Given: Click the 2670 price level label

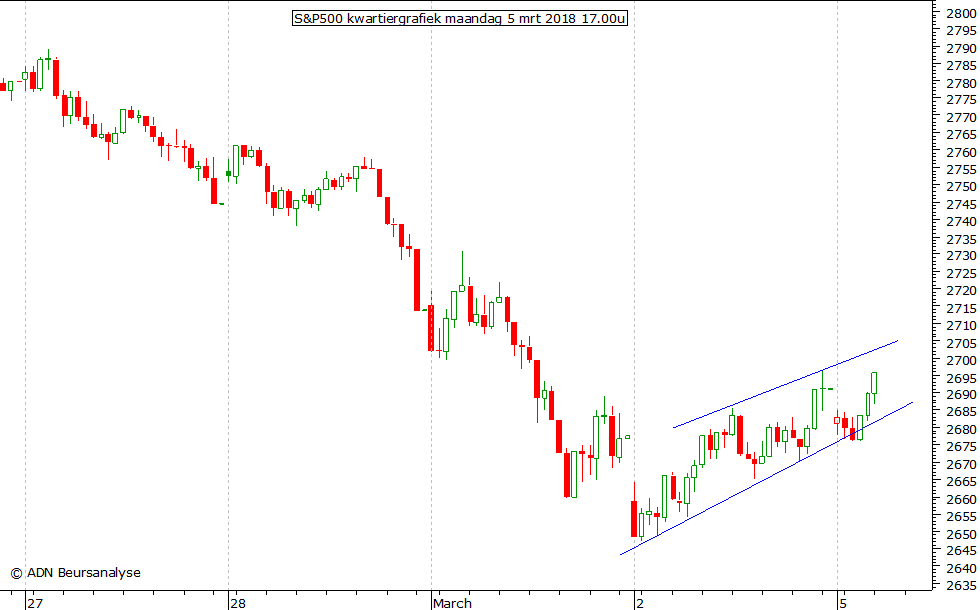Looking at the screenshot, I should point(961,464).
